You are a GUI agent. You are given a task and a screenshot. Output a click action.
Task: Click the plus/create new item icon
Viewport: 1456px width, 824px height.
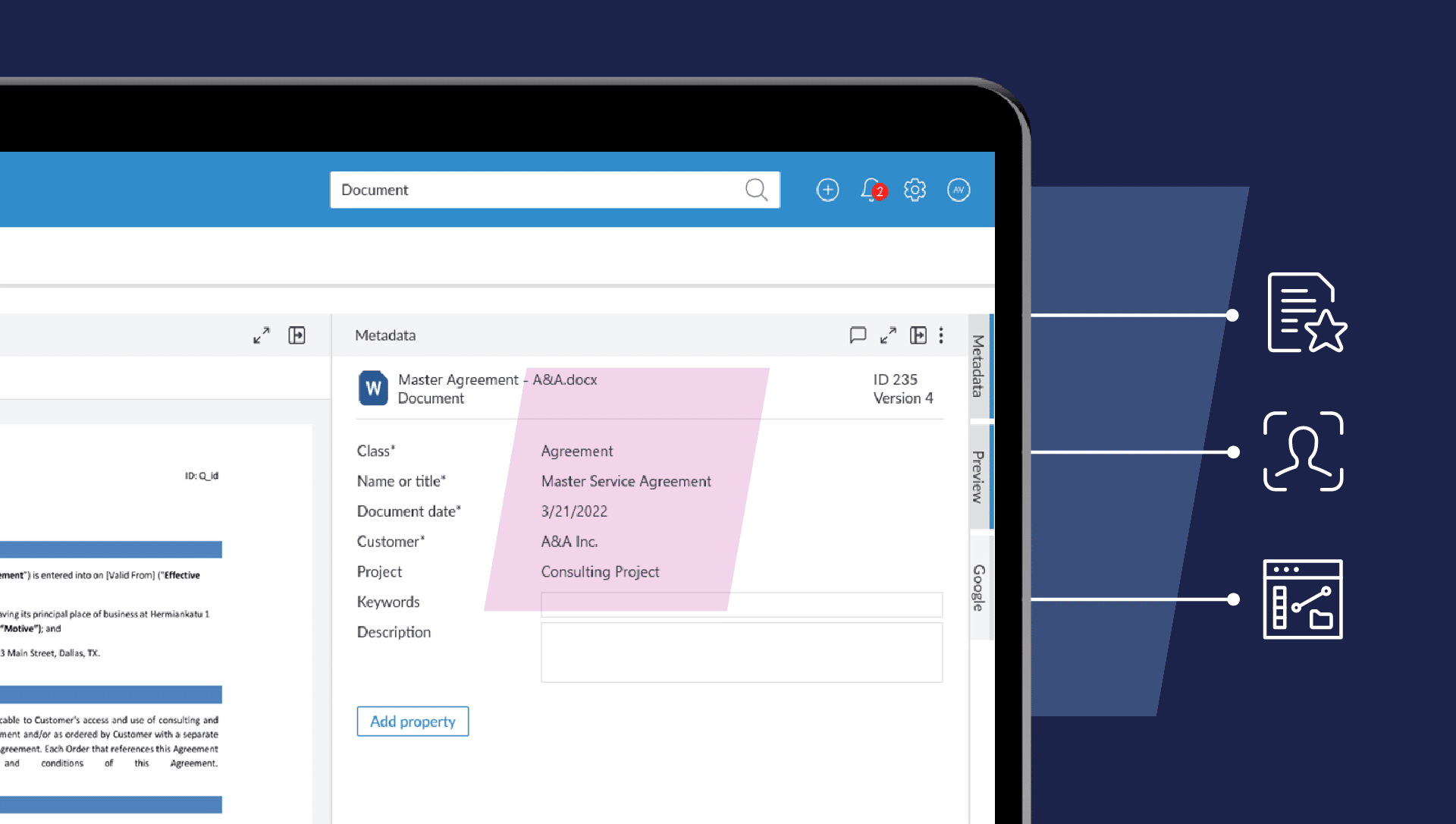(x=827, y=190)
